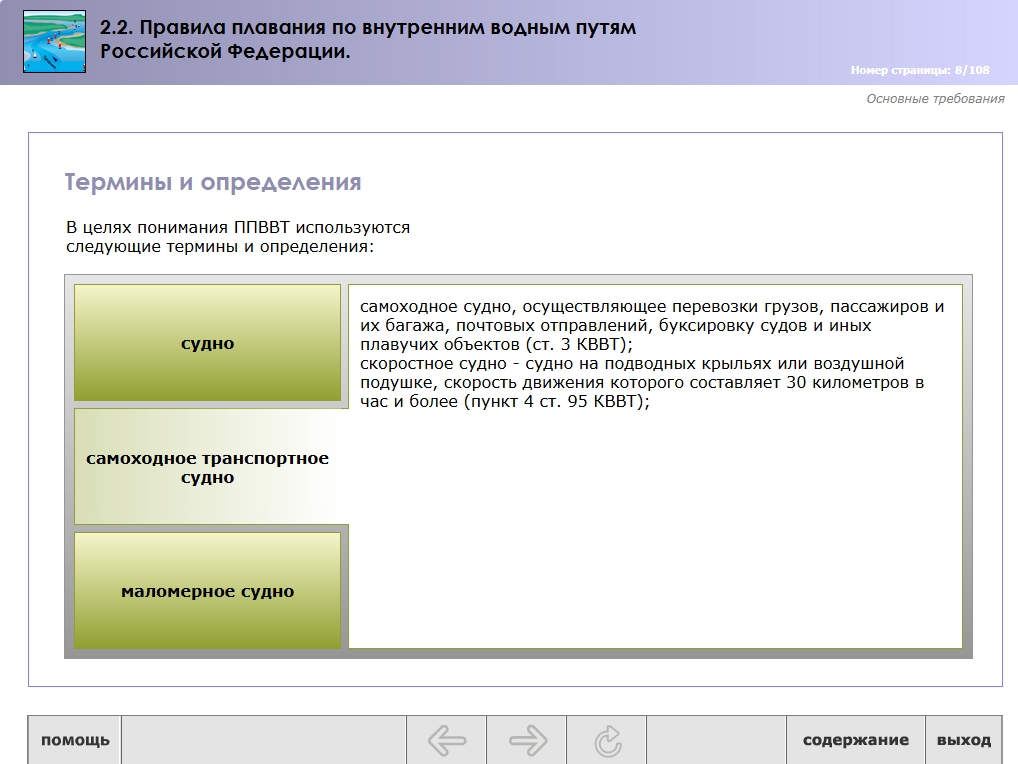The image size is (1018, 764).
Task: Click the скоростное судно definition text
Action: click(x=640, y=382)
